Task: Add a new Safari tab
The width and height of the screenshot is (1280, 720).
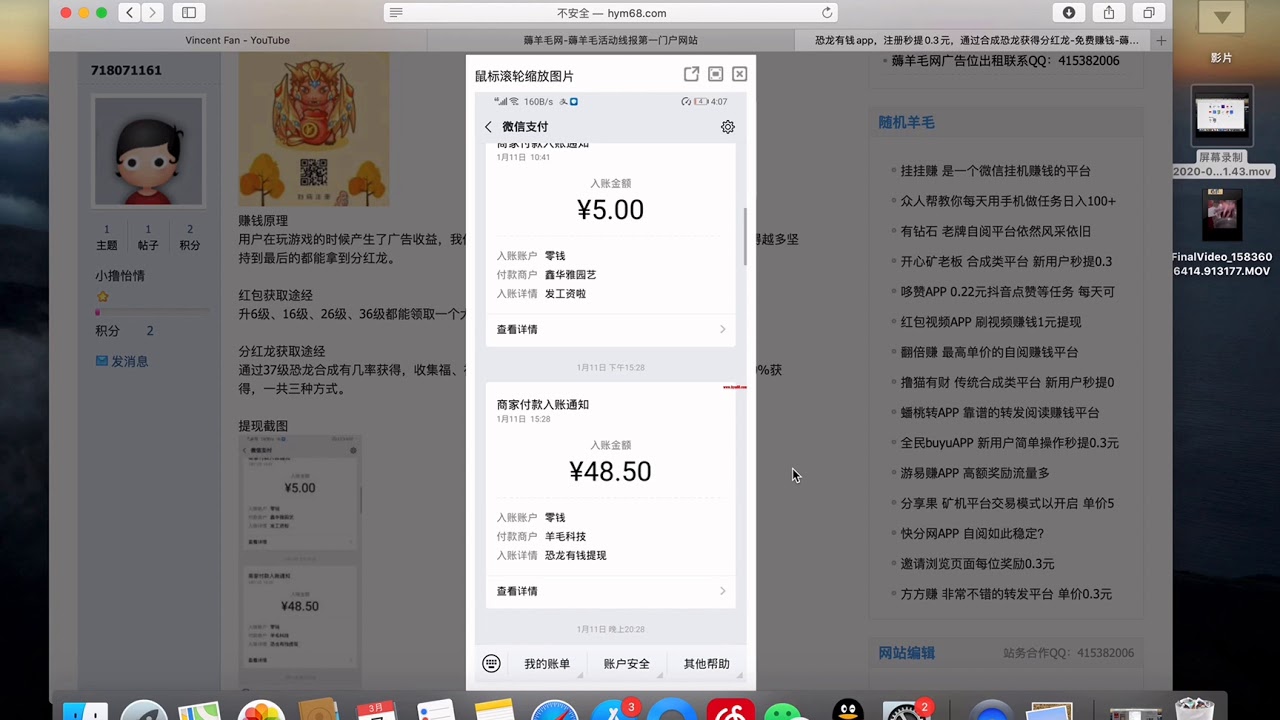Action: pyautogui.click(x=1160, y=40)
